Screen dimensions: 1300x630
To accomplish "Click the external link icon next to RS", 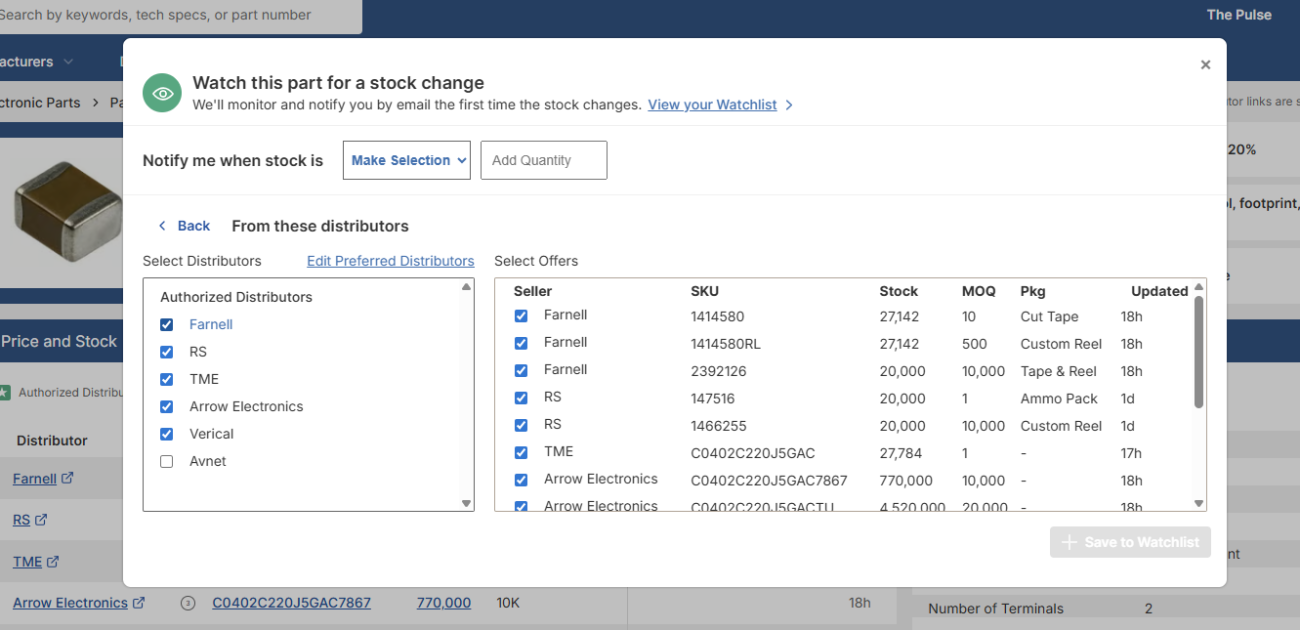I will click(39, 519).
